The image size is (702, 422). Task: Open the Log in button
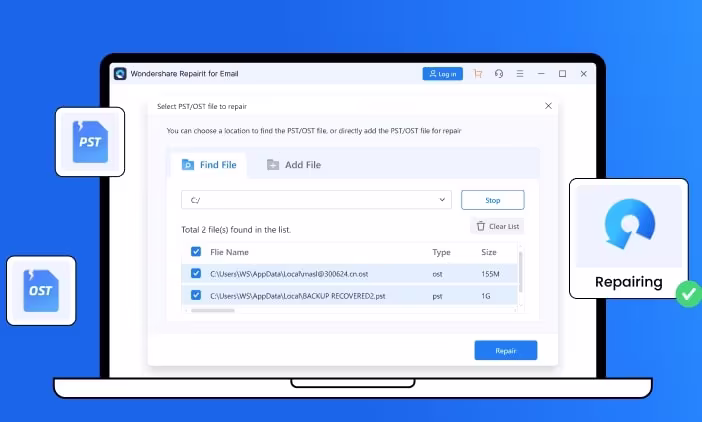442,74
